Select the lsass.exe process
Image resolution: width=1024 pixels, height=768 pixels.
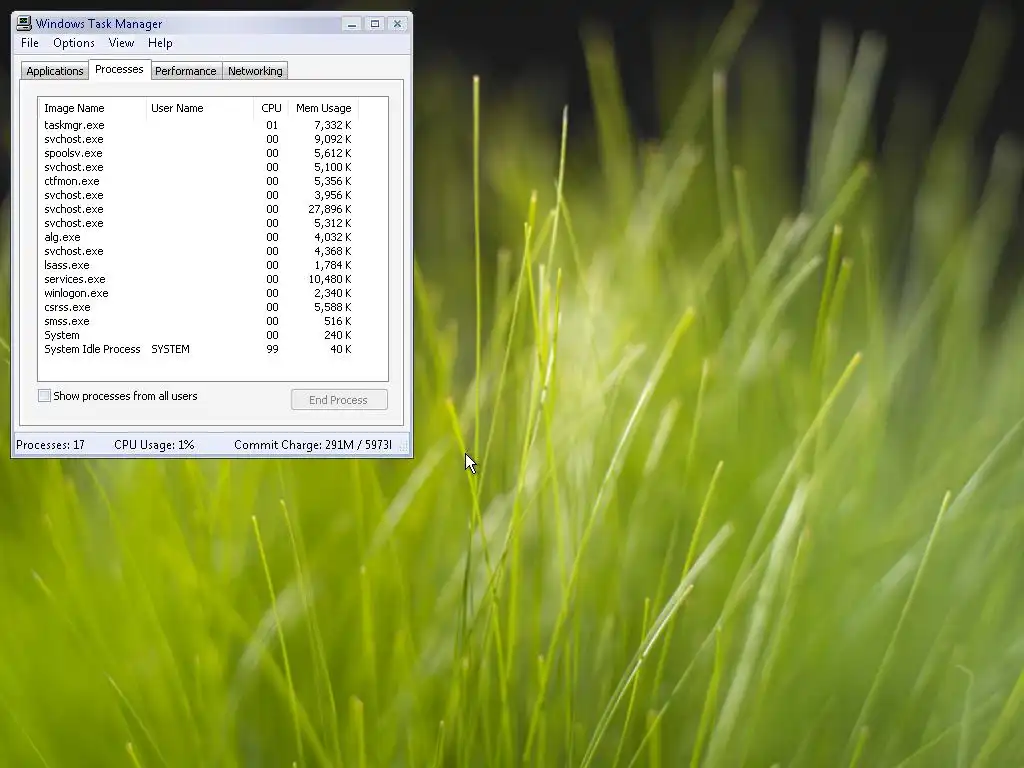(198, 265)
